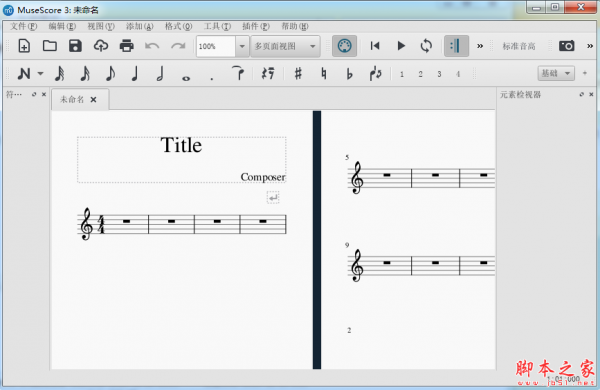The height and width of the screenshot is (390, 600).
Task: Open the Edit menu (编辑)
Action: [62, 26]
